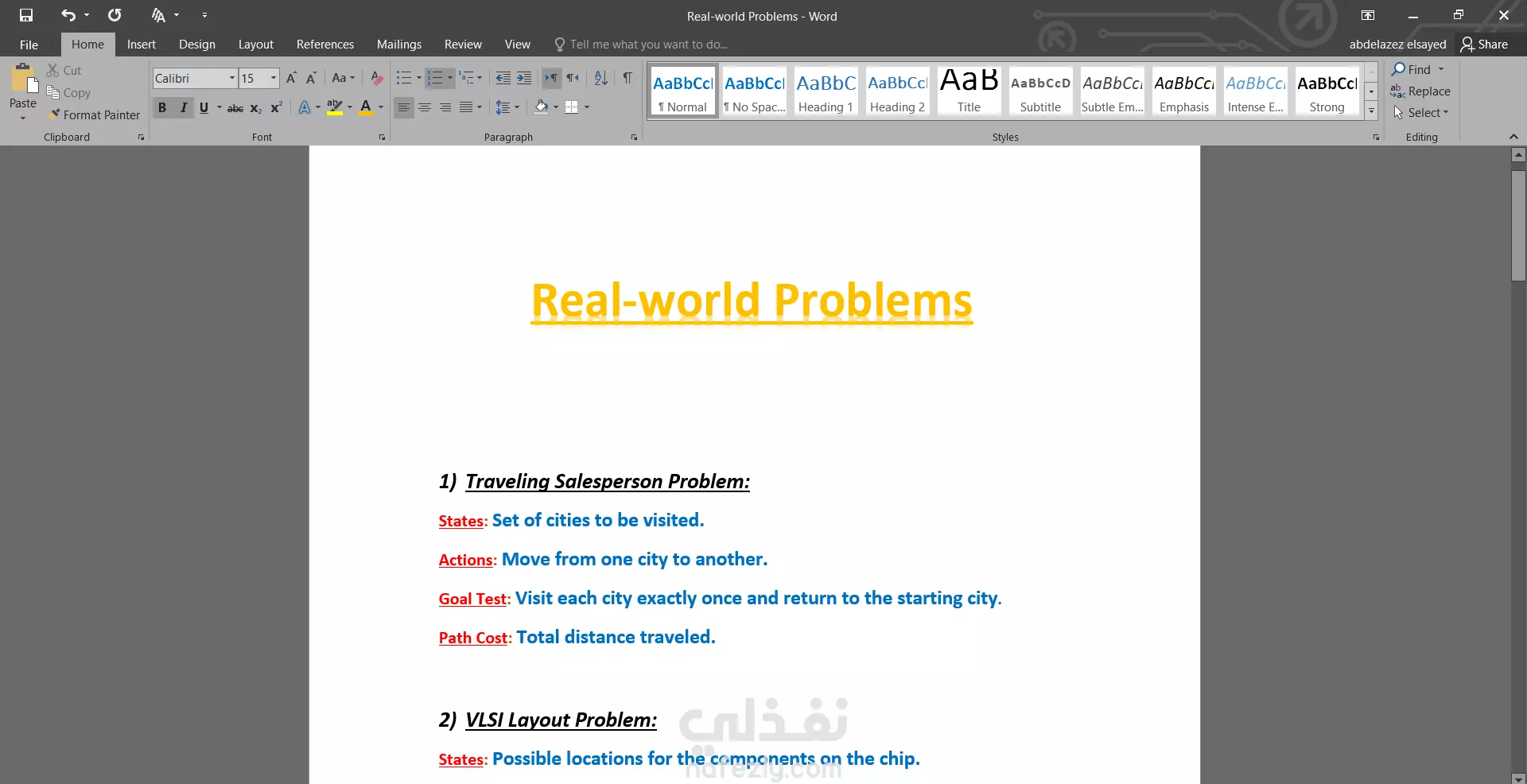Apply the Title style
Viewport: 1527px width, 784px height.
pos(969,91)
